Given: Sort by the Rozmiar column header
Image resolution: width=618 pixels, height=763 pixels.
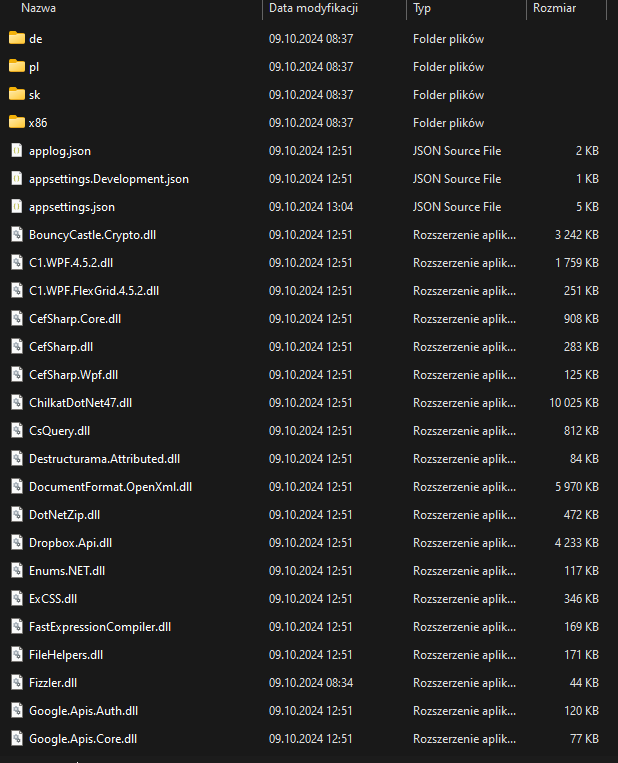Looking at the screenshot, I should click(x=554, y=8).
